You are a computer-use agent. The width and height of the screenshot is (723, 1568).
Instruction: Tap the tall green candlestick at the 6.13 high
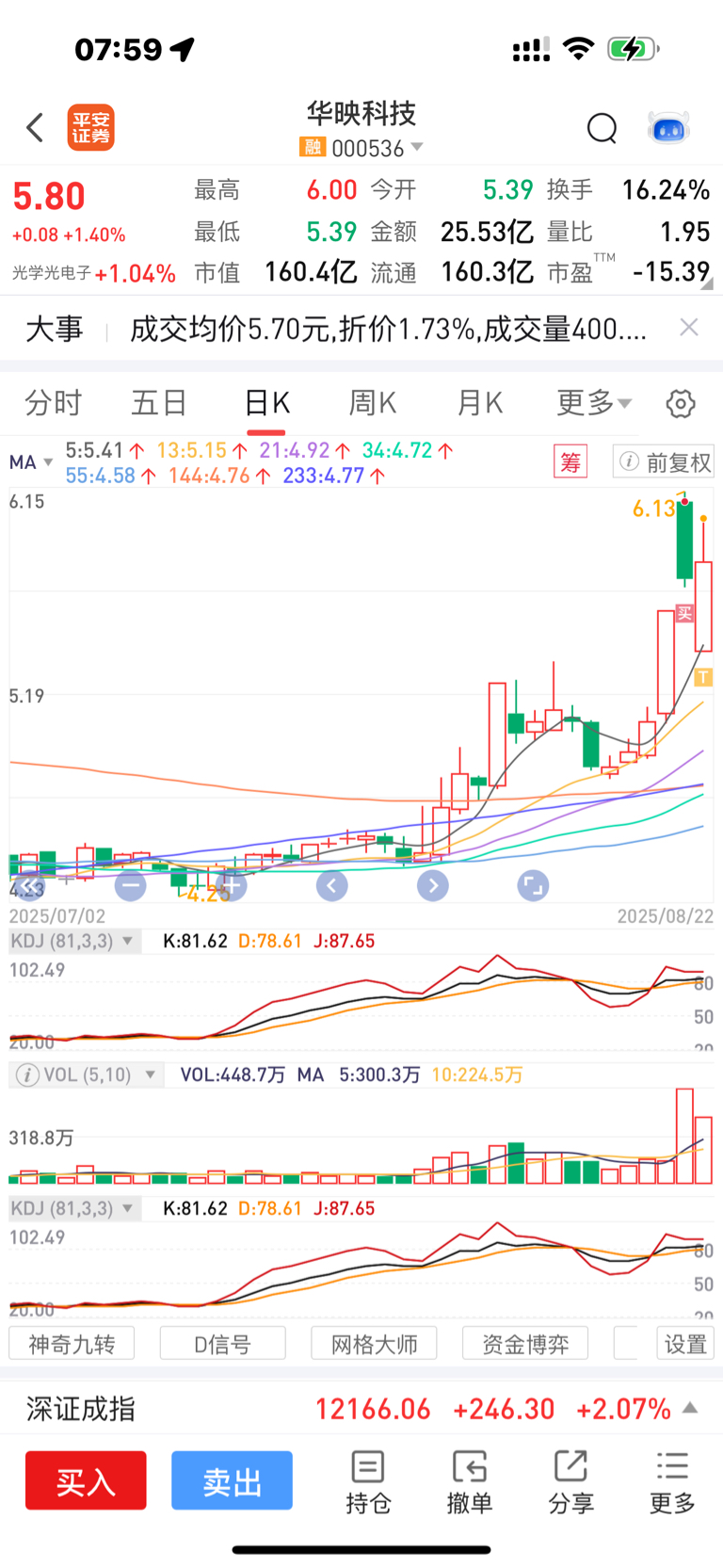pos(684,539)
